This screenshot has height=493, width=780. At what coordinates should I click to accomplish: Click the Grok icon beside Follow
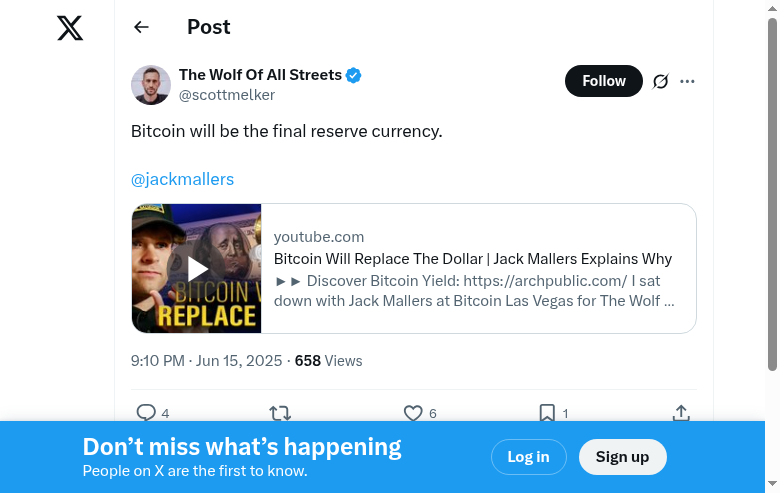[x=660, y=81]
